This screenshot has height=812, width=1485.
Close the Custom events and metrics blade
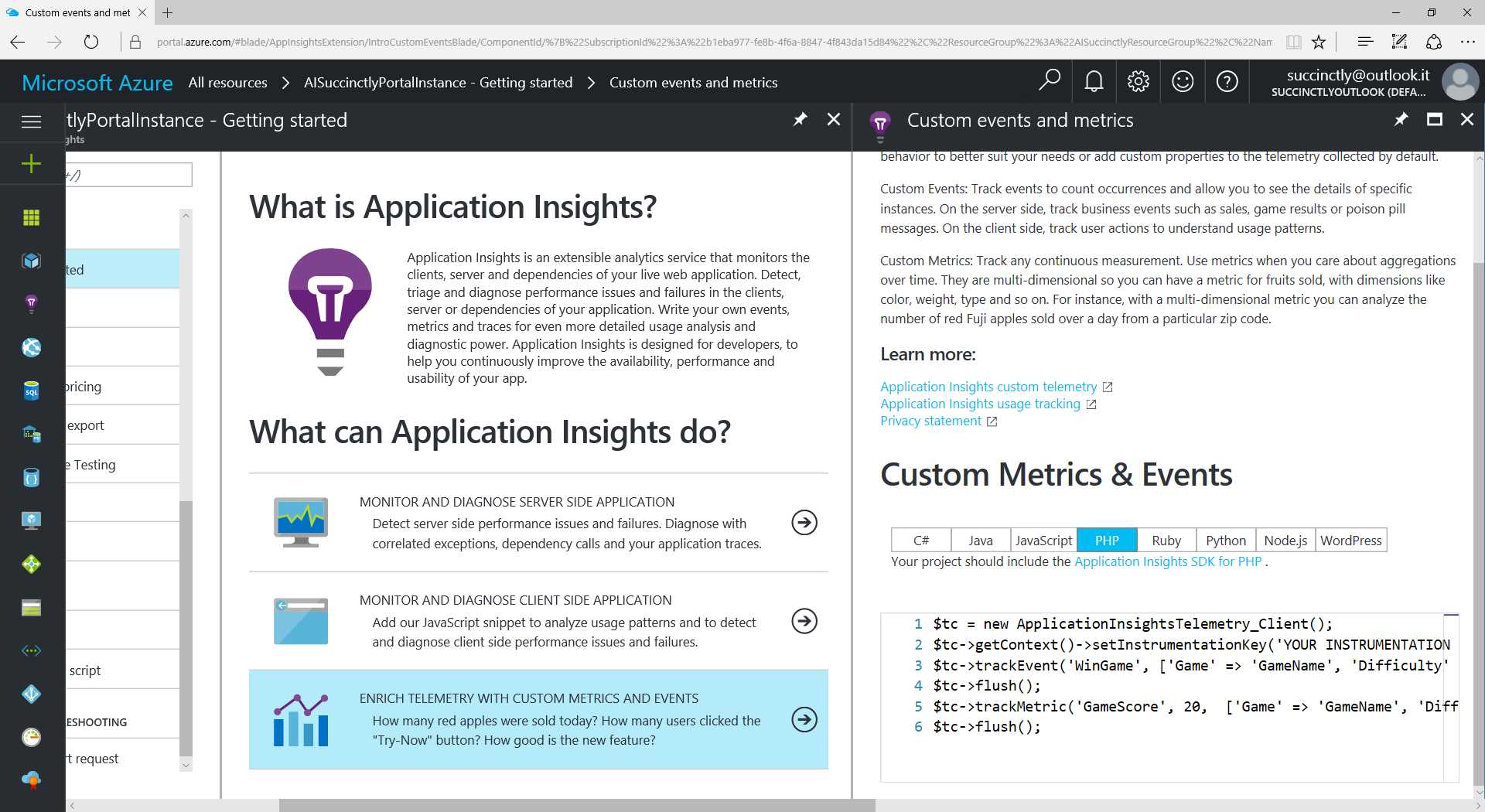(x=1466, y=119)
